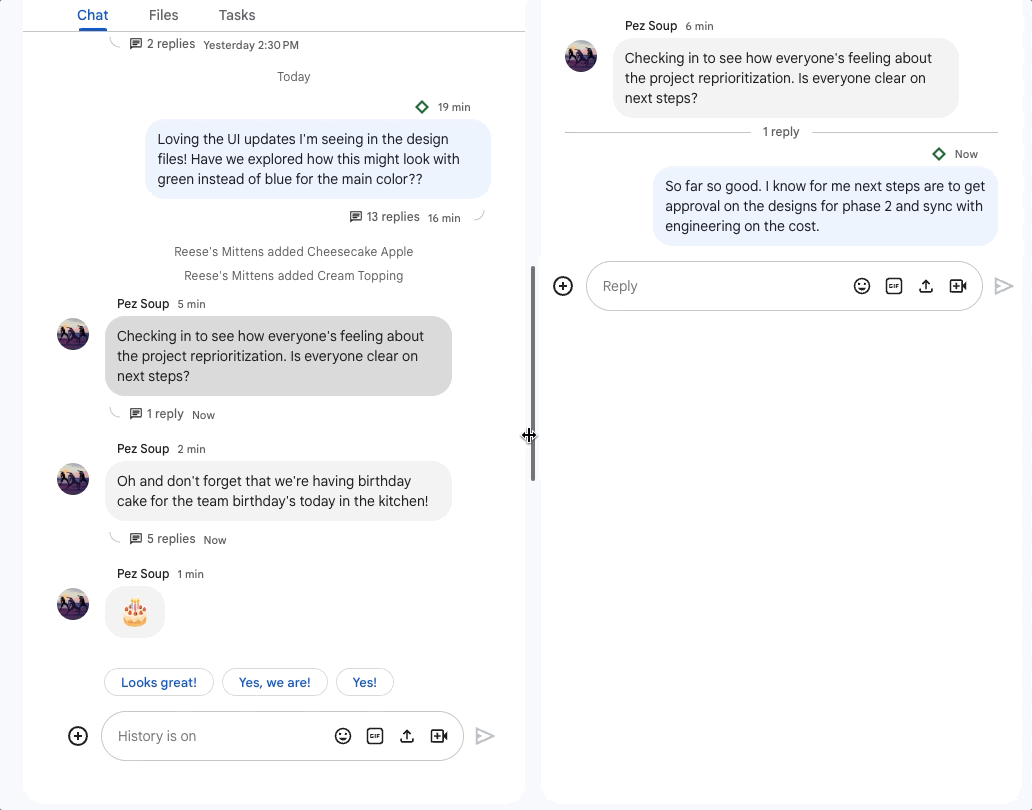
Task: Open emoji picker in main chat box
Action: [343, 736]
